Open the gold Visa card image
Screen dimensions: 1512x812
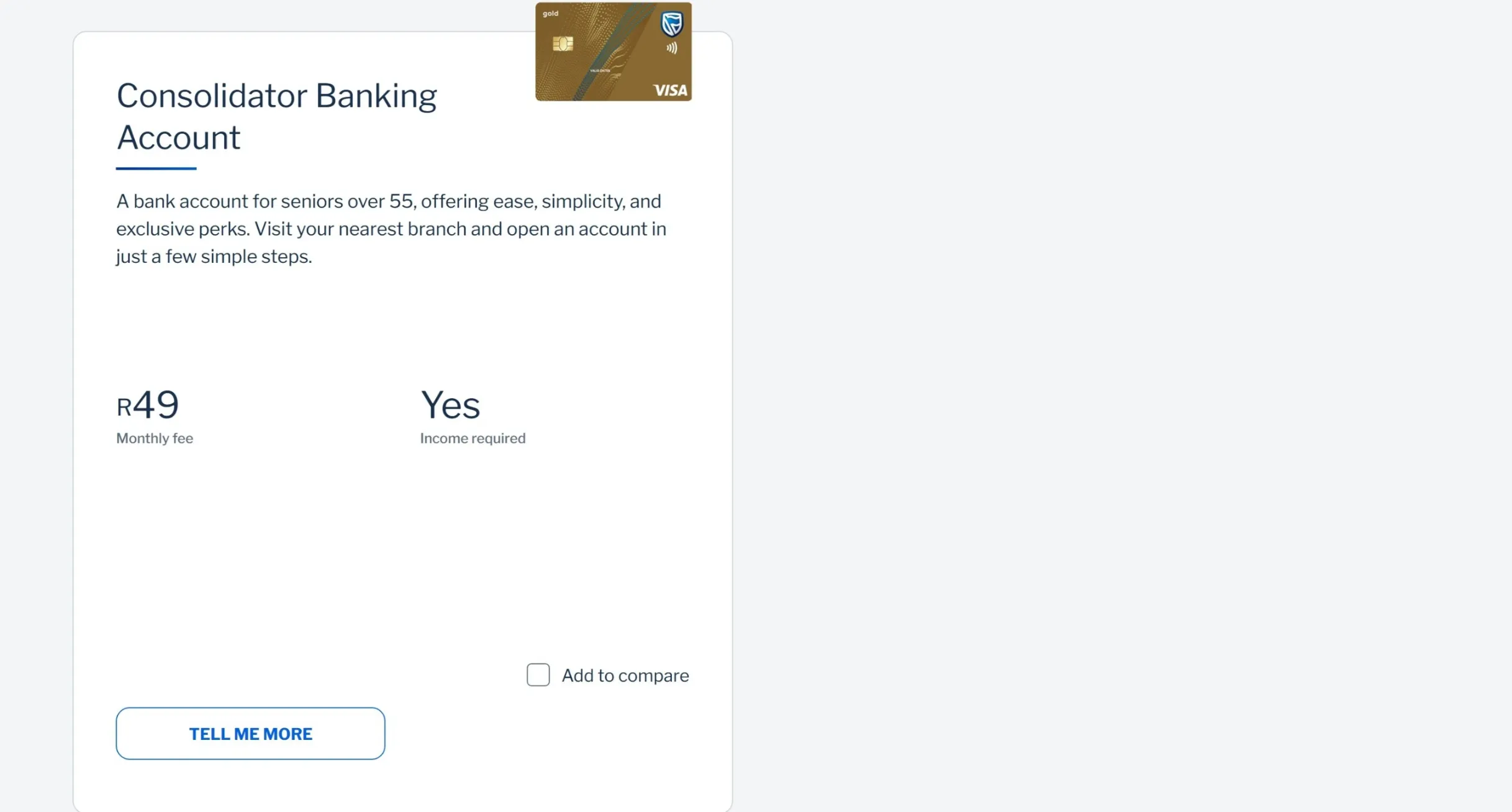(x=613, y=52)
